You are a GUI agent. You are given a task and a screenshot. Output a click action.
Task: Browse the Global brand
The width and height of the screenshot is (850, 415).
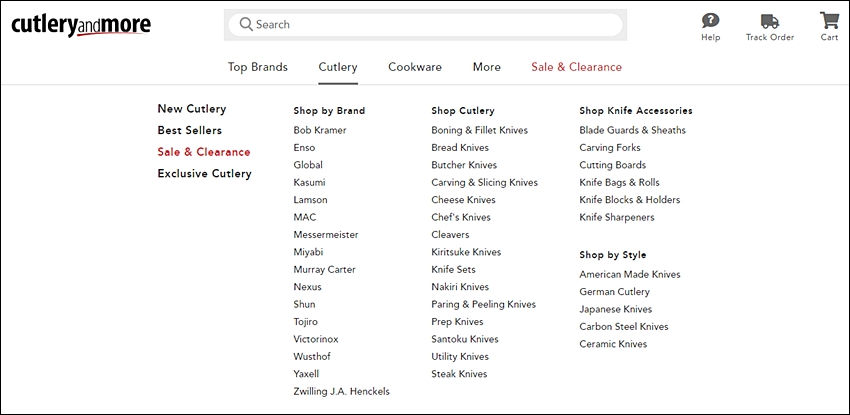coord(308,165)
